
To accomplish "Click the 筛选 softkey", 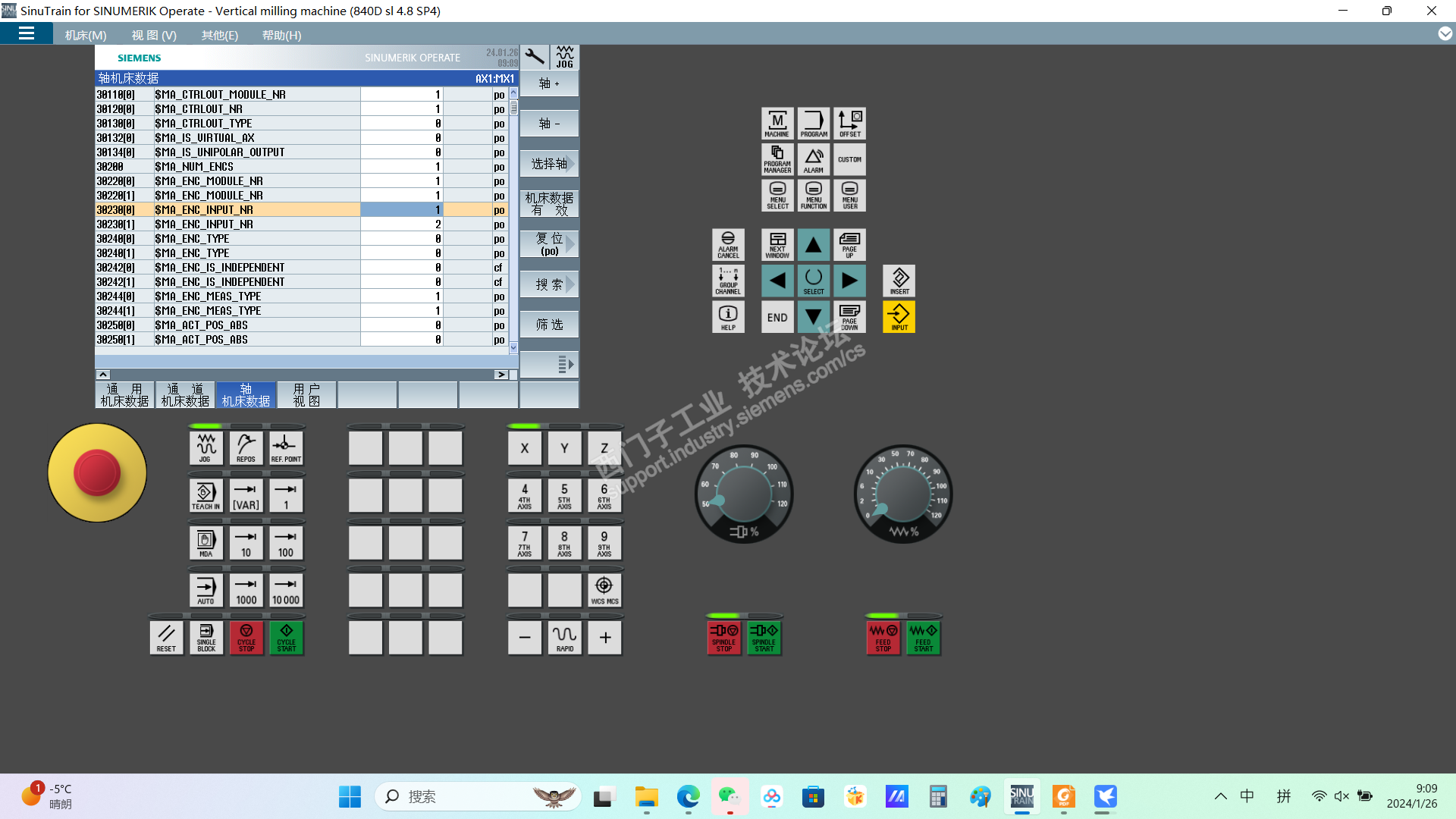I will [x=549, y=325].
